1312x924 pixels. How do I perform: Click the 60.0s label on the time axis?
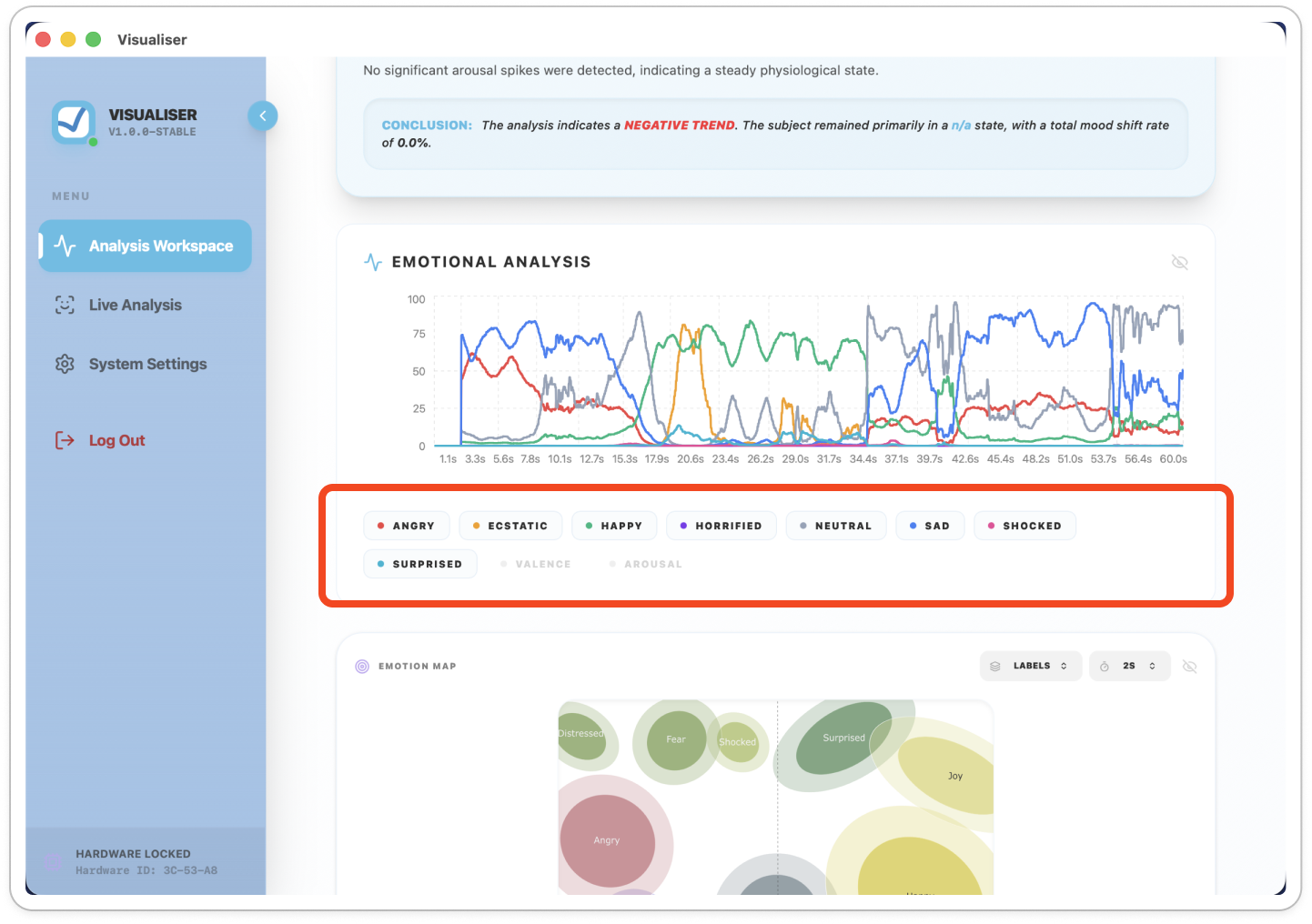(1173, 459)
